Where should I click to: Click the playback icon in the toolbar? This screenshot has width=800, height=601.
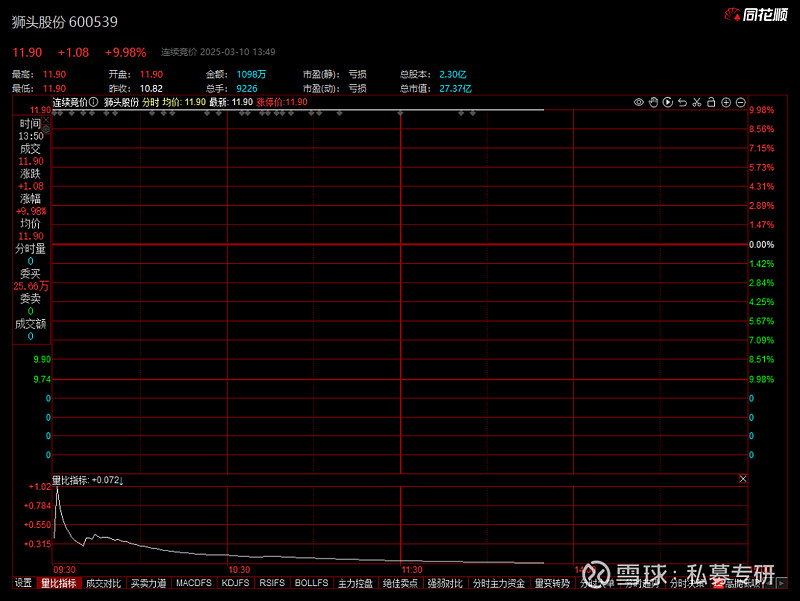click(668, 103)
